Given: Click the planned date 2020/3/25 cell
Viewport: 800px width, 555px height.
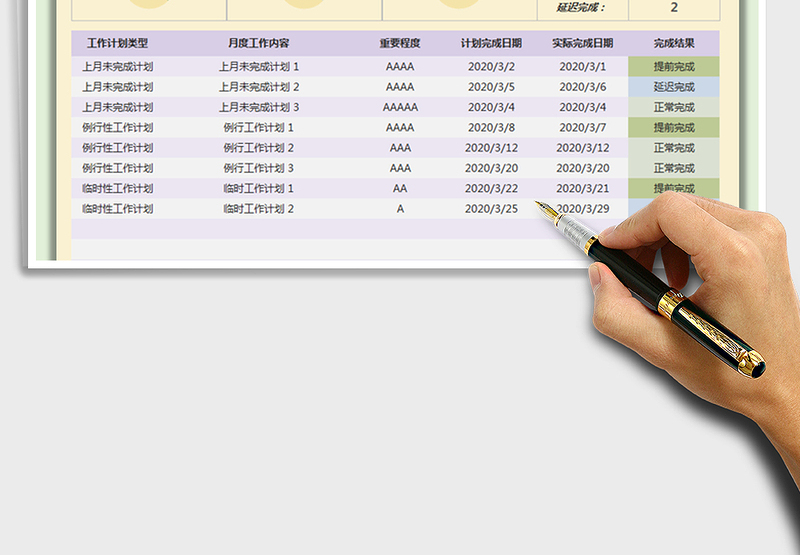Looking at the screenshot, I should pos(491,209).
